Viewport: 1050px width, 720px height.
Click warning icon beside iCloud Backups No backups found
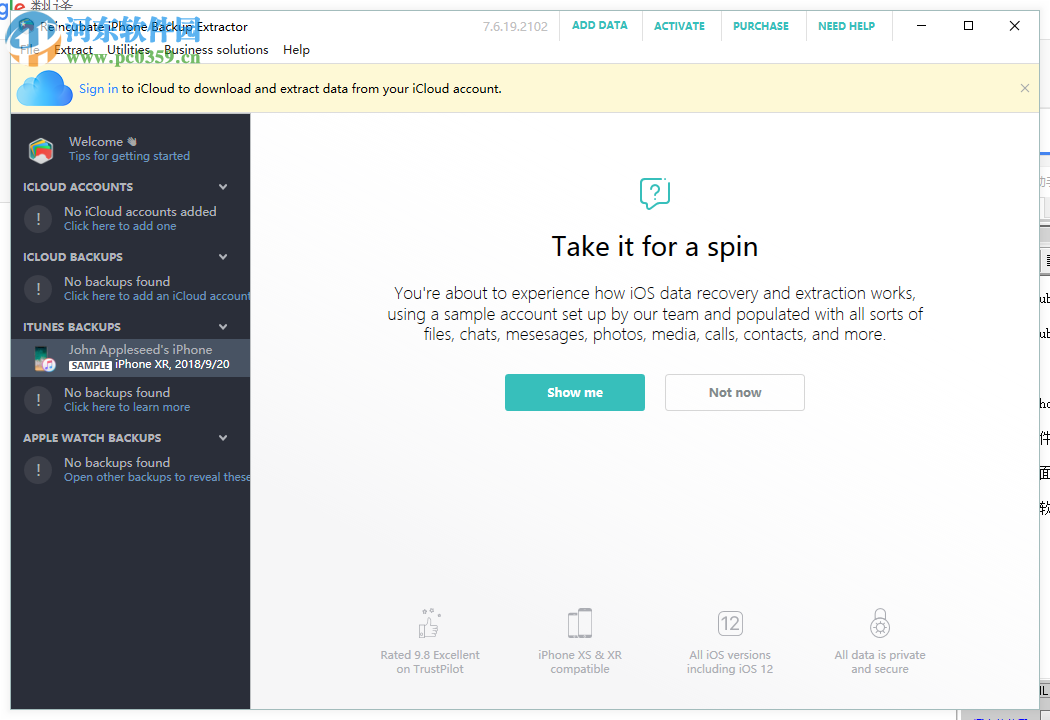(38, 289)
